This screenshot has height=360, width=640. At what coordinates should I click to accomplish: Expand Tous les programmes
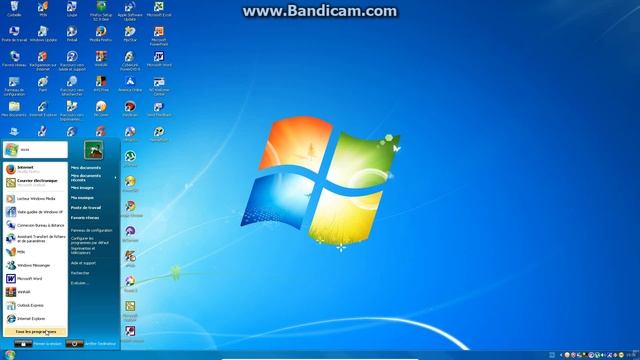coord(36,332)
